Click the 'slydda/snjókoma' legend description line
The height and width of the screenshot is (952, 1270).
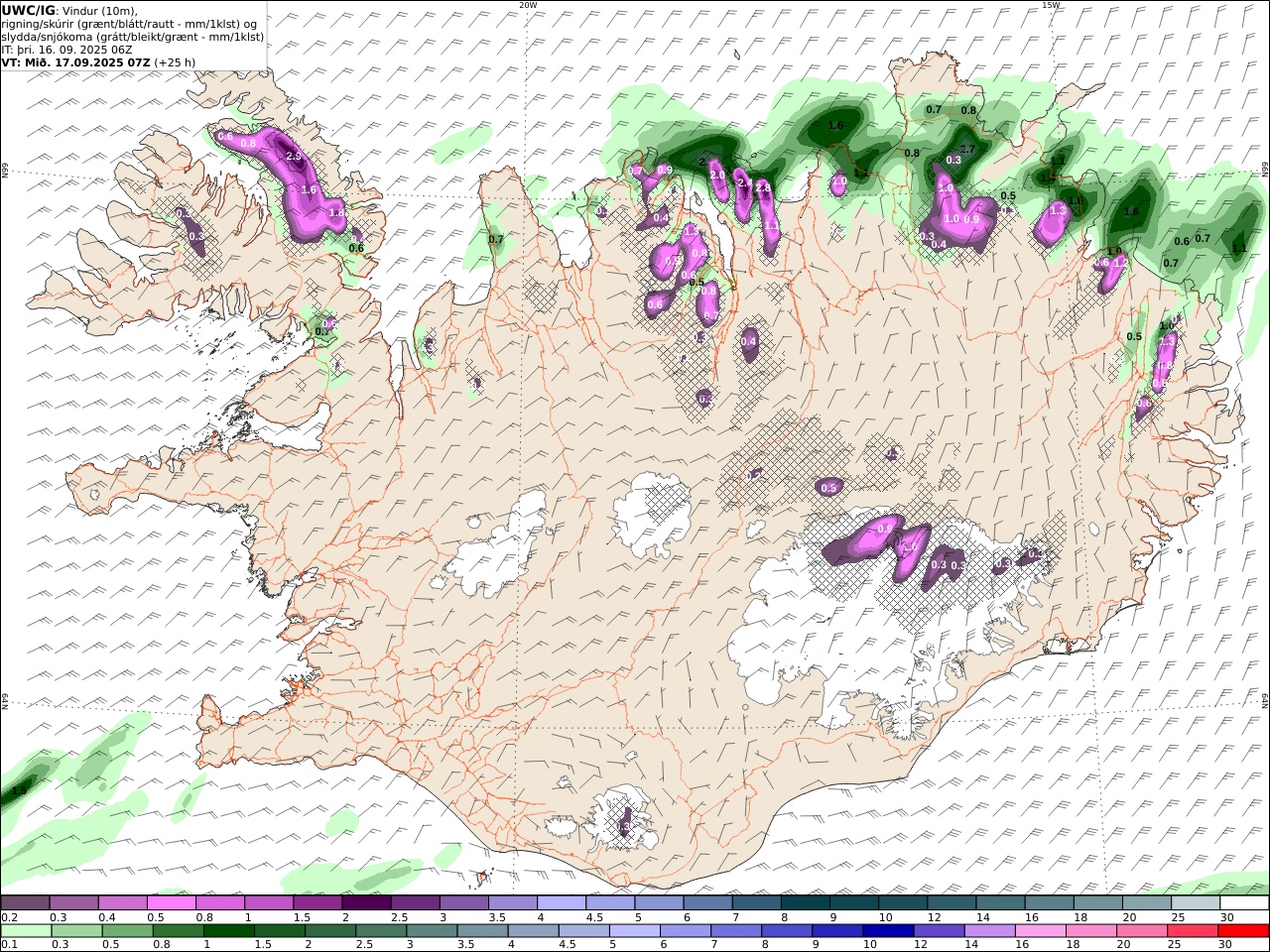tap(133, 36)
